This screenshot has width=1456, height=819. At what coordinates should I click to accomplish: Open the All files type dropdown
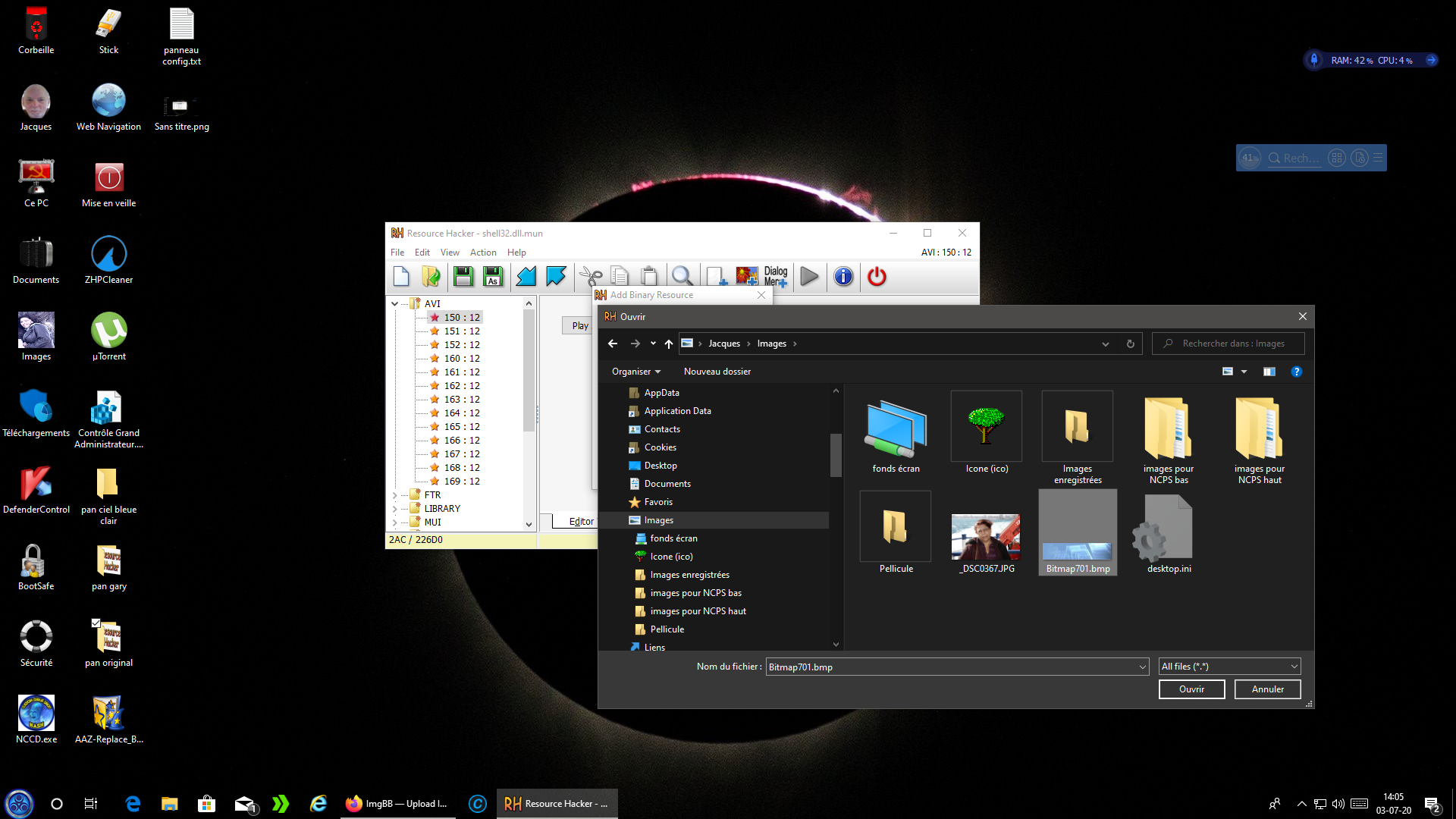pos(1229,667)
